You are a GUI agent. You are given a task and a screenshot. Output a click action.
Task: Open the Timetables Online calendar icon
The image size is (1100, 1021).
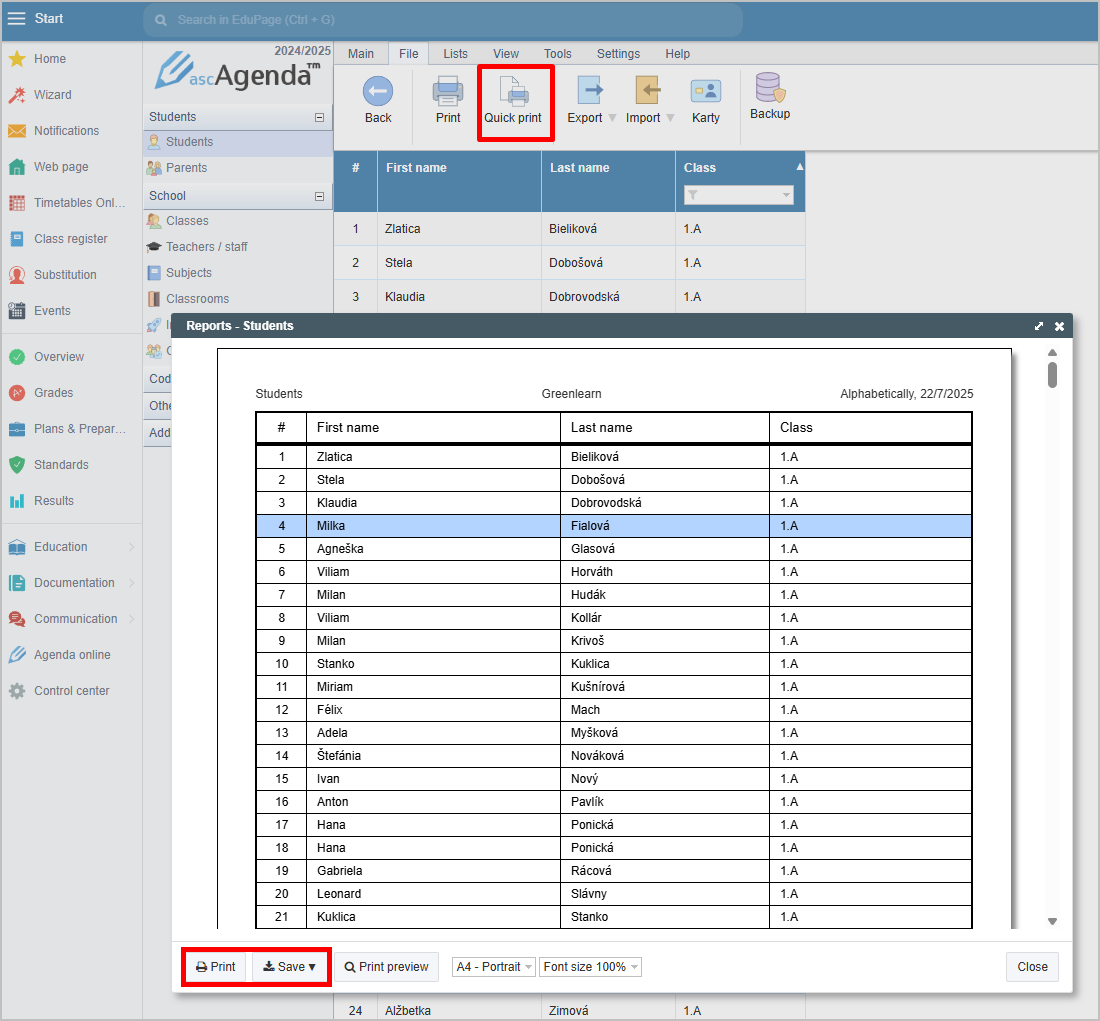(x=17, y=203)
